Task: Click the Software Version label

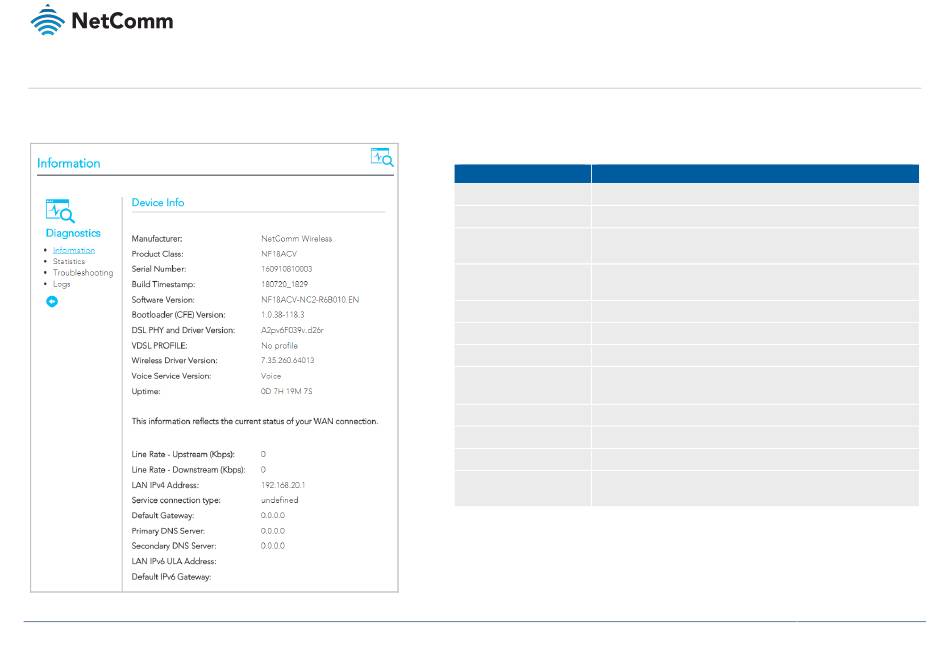Action: (163, 300)
